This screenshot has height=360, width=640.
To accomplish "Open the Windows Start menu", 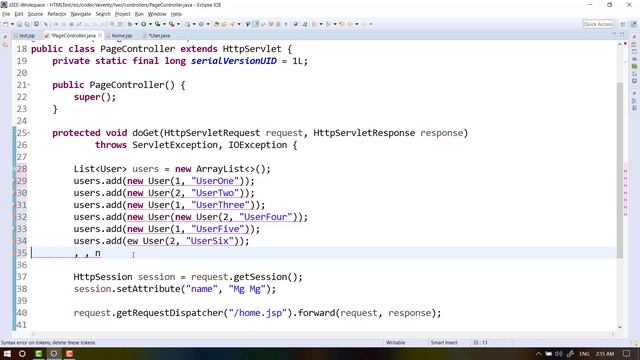I will point(7,353).
